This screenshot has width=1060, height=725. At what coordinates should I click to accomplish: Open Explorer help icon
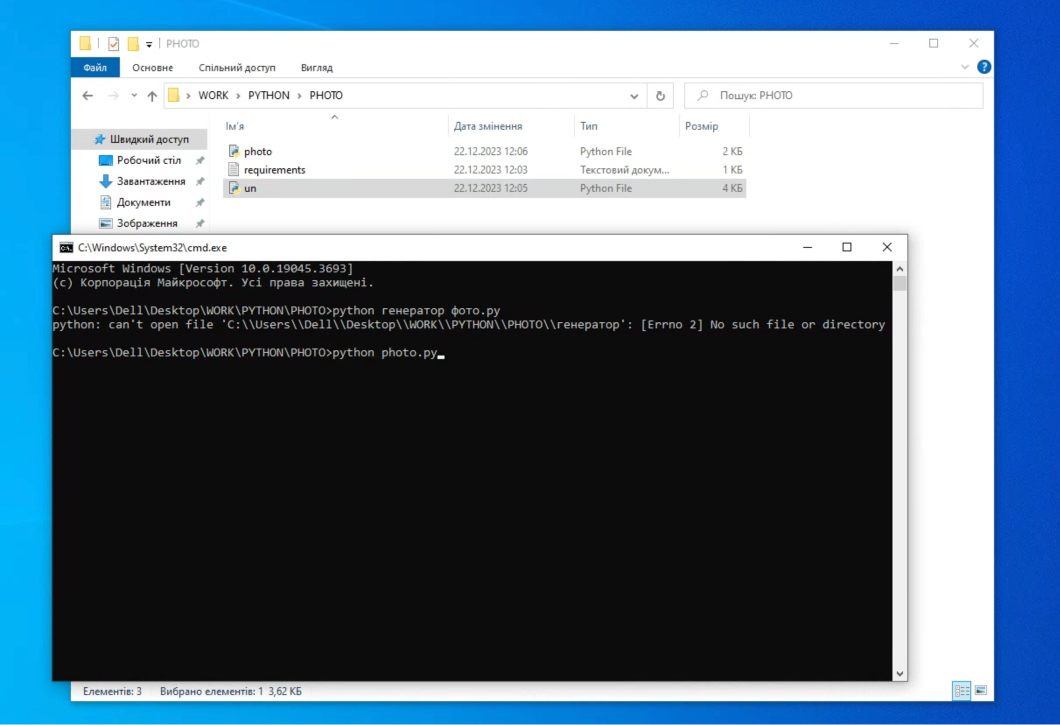984,67
